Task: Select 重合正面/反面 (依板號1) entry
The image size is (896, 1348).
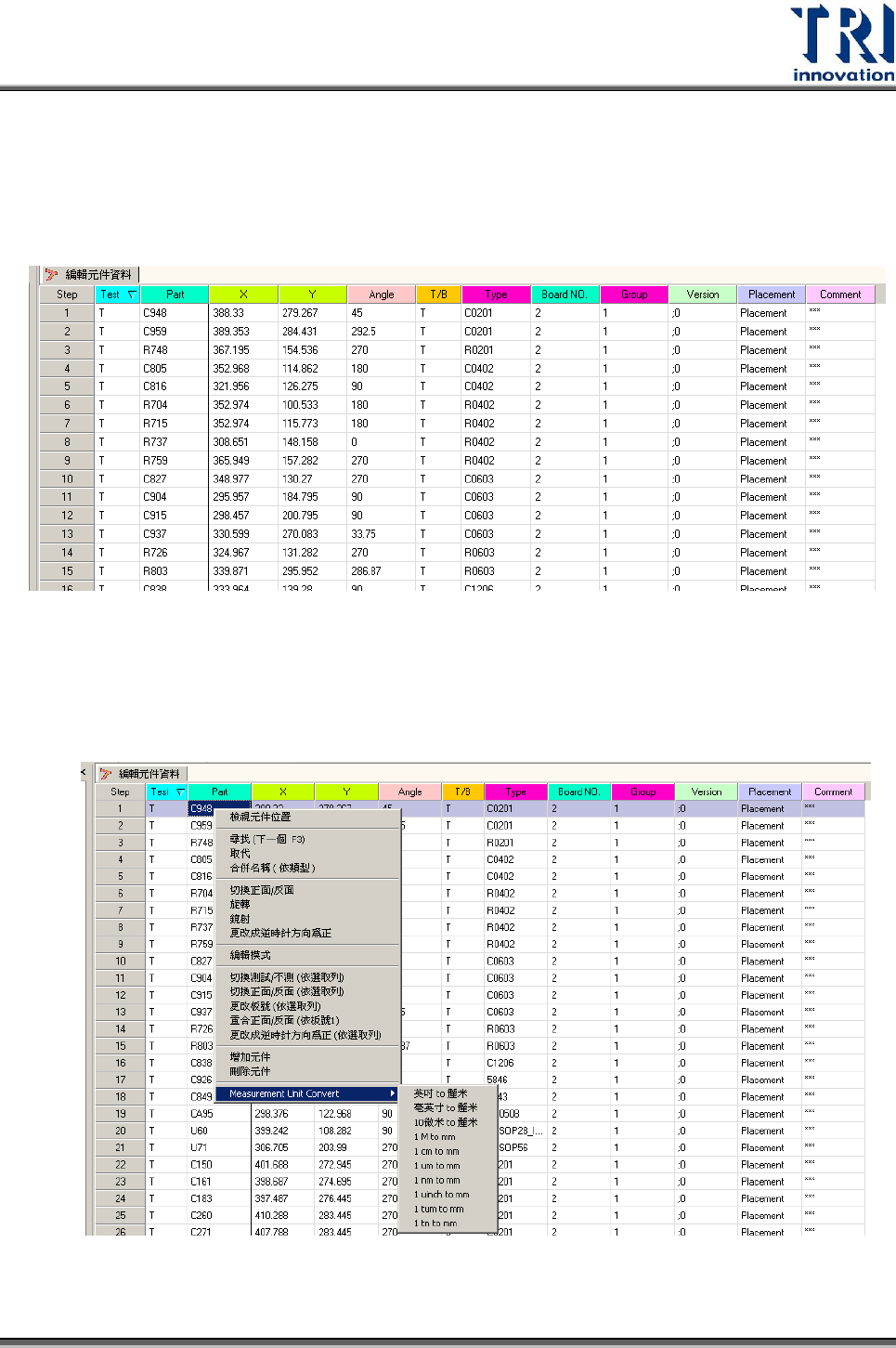Action: pos(284,1020)
